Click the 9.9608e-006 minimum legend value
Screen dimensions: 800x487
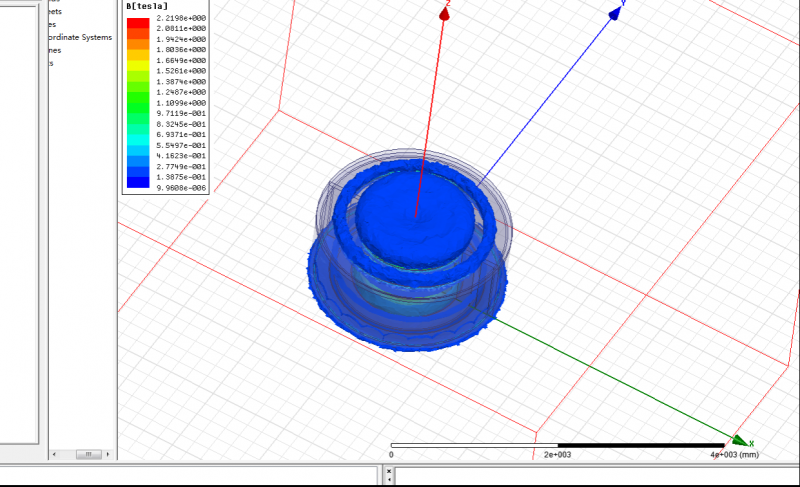[182, 187]
